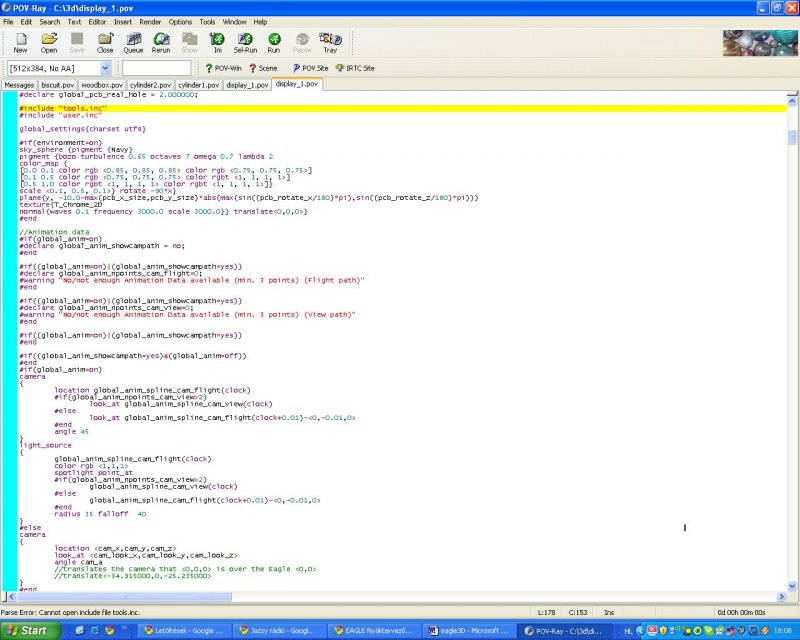Switch to the cylinder2.pov tab

(150, 85)
